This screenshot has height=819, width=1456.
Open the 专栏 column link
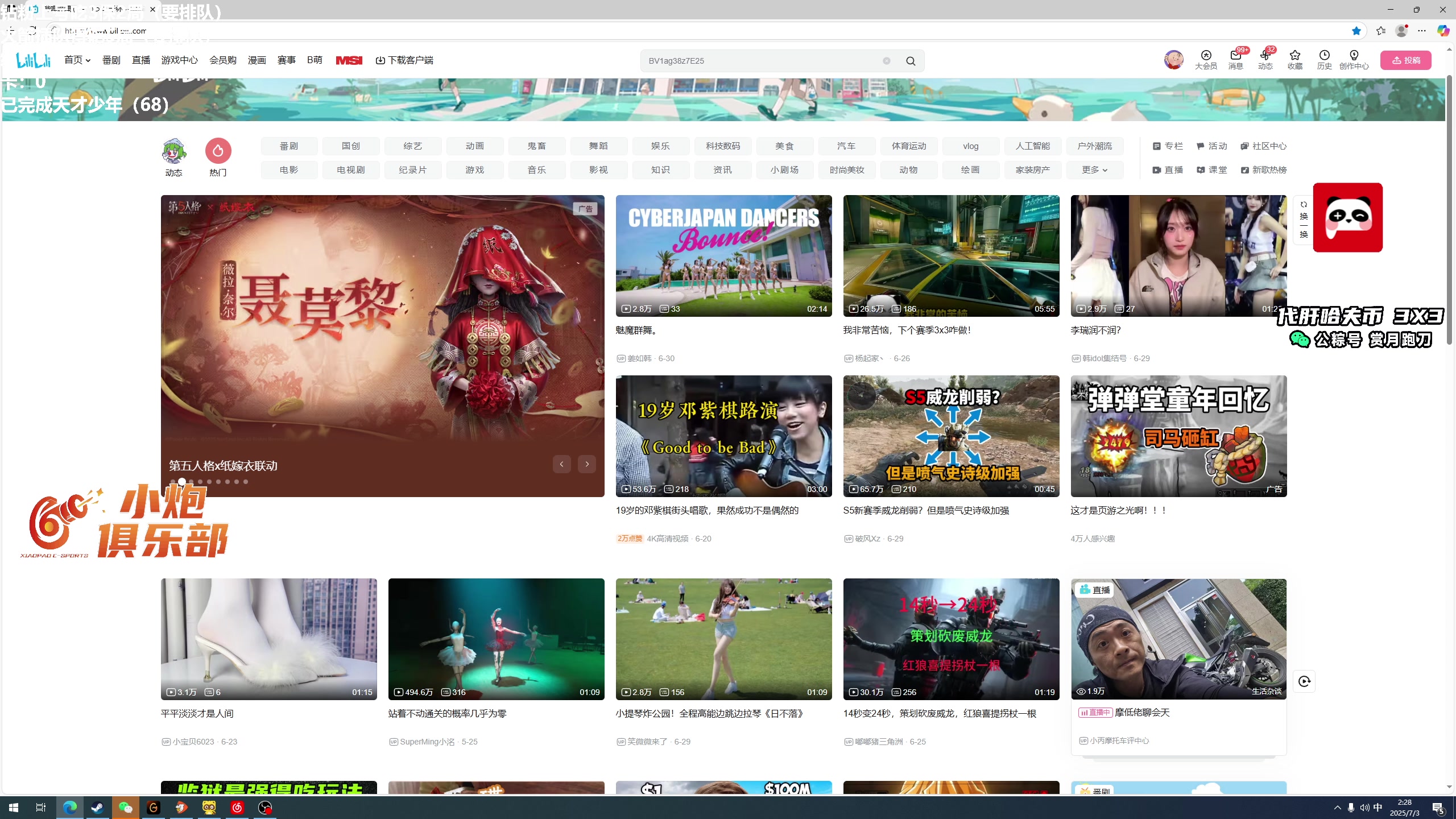coord(1167,146)
